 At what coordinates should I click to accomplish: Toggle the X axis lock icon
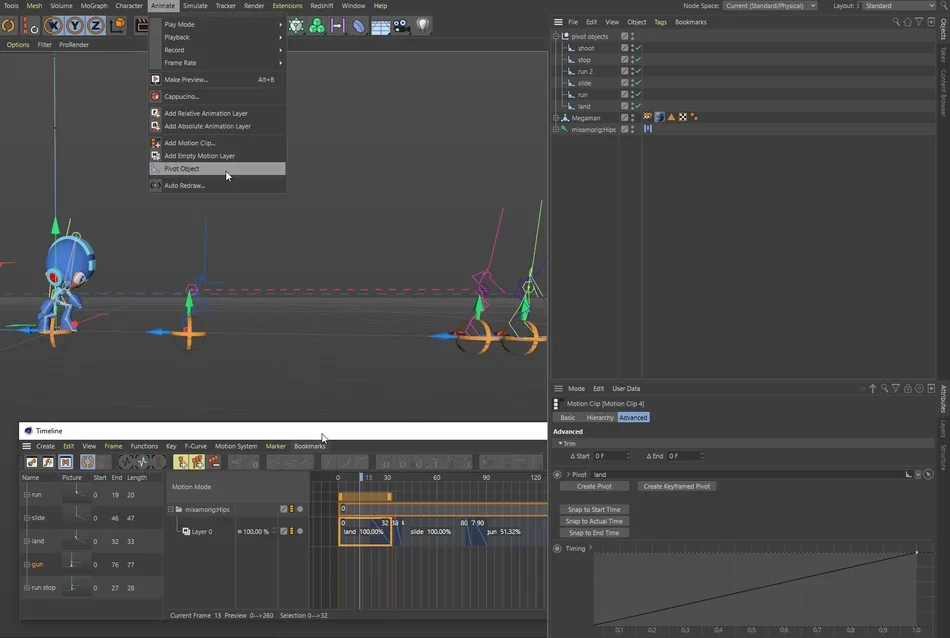(x=53, y=25)
